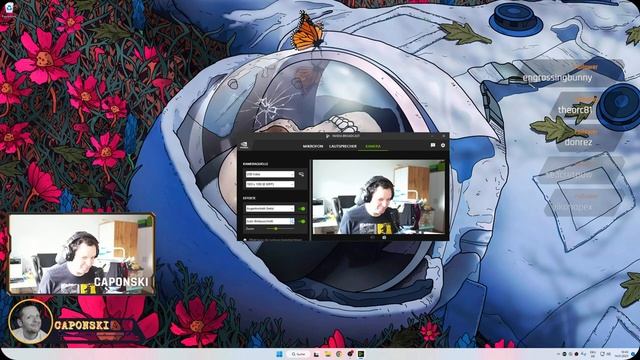
Task: Open Auto-Bildausschnitt effect dropdown
Action: coord(270,221)
